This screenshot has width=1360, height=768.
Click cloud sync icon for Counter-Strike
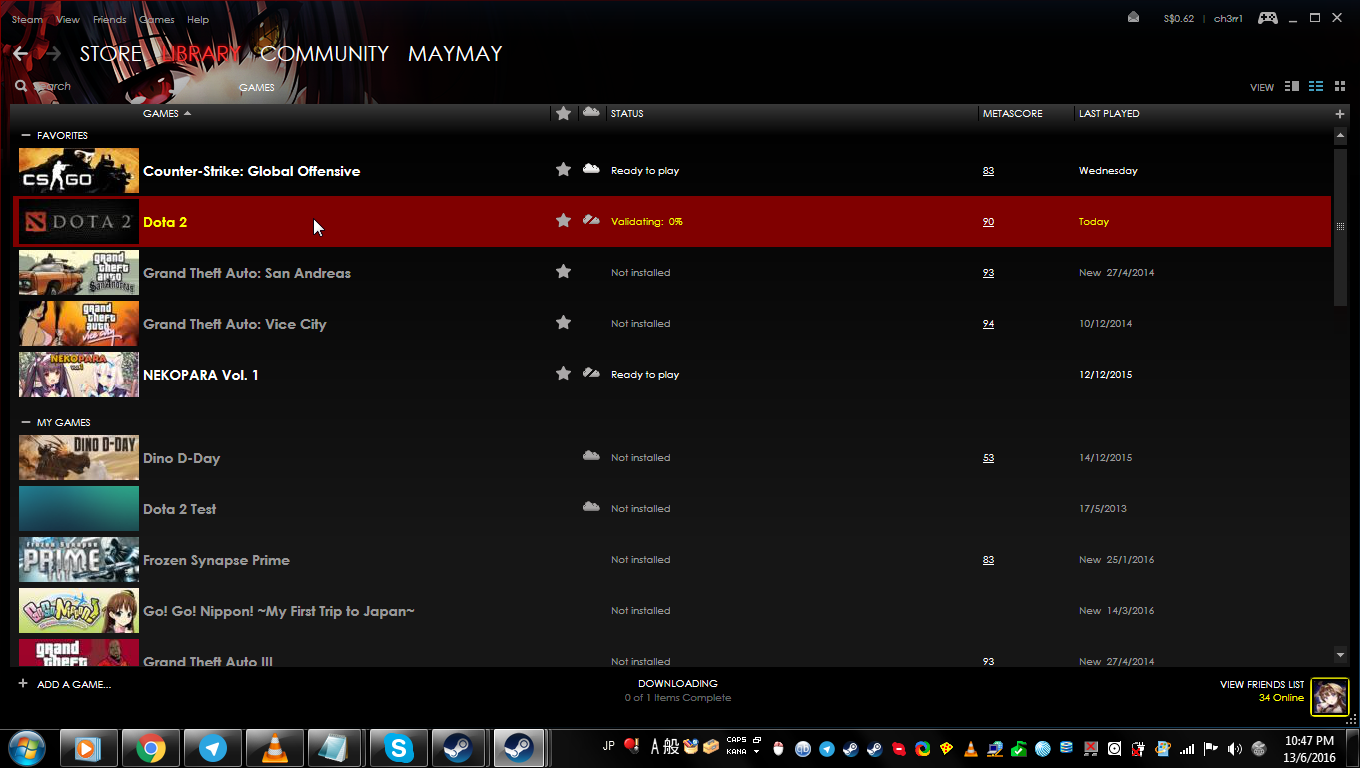point(591,169)
